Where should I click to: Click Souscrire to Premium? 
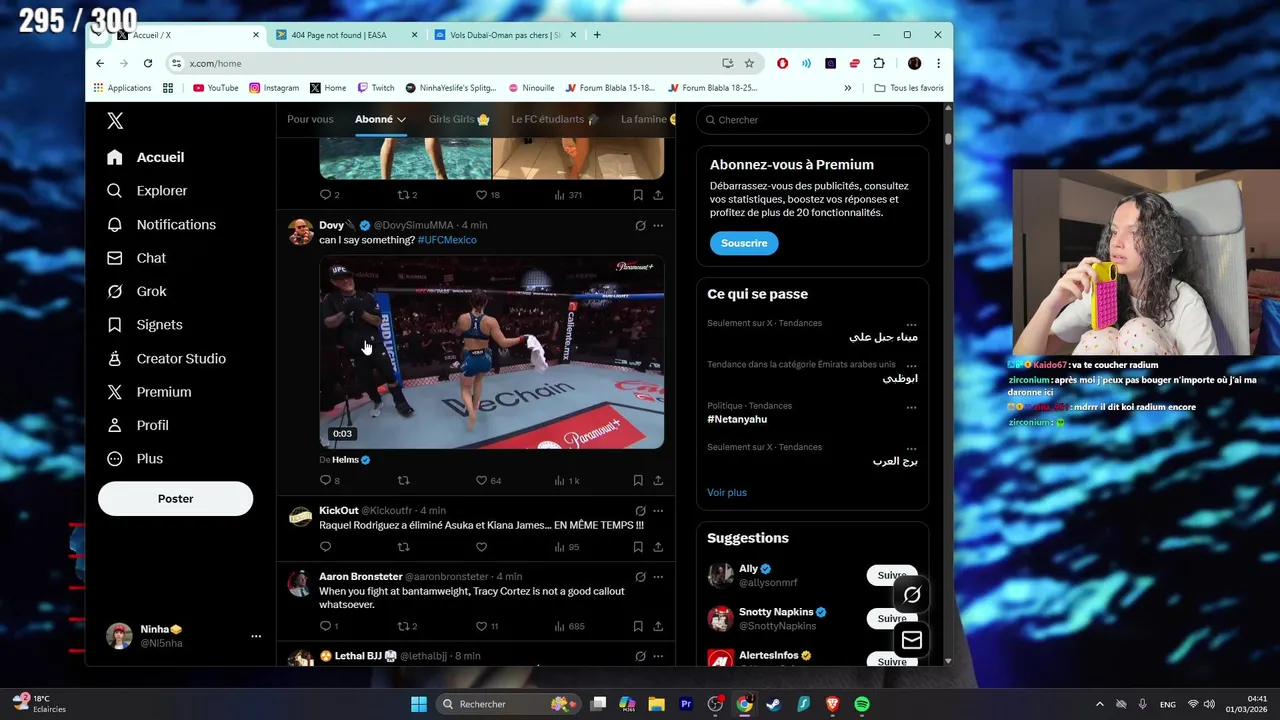pyautogui.click(x=744, y=243)
